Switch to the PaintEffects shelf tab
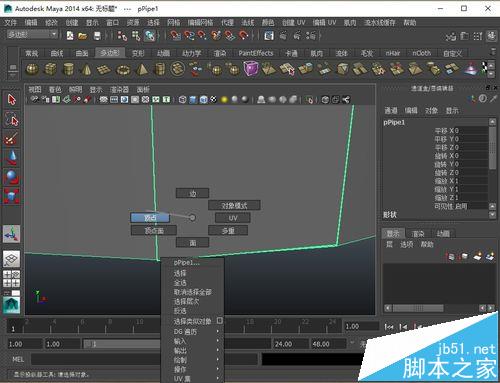 pos(256,53)
